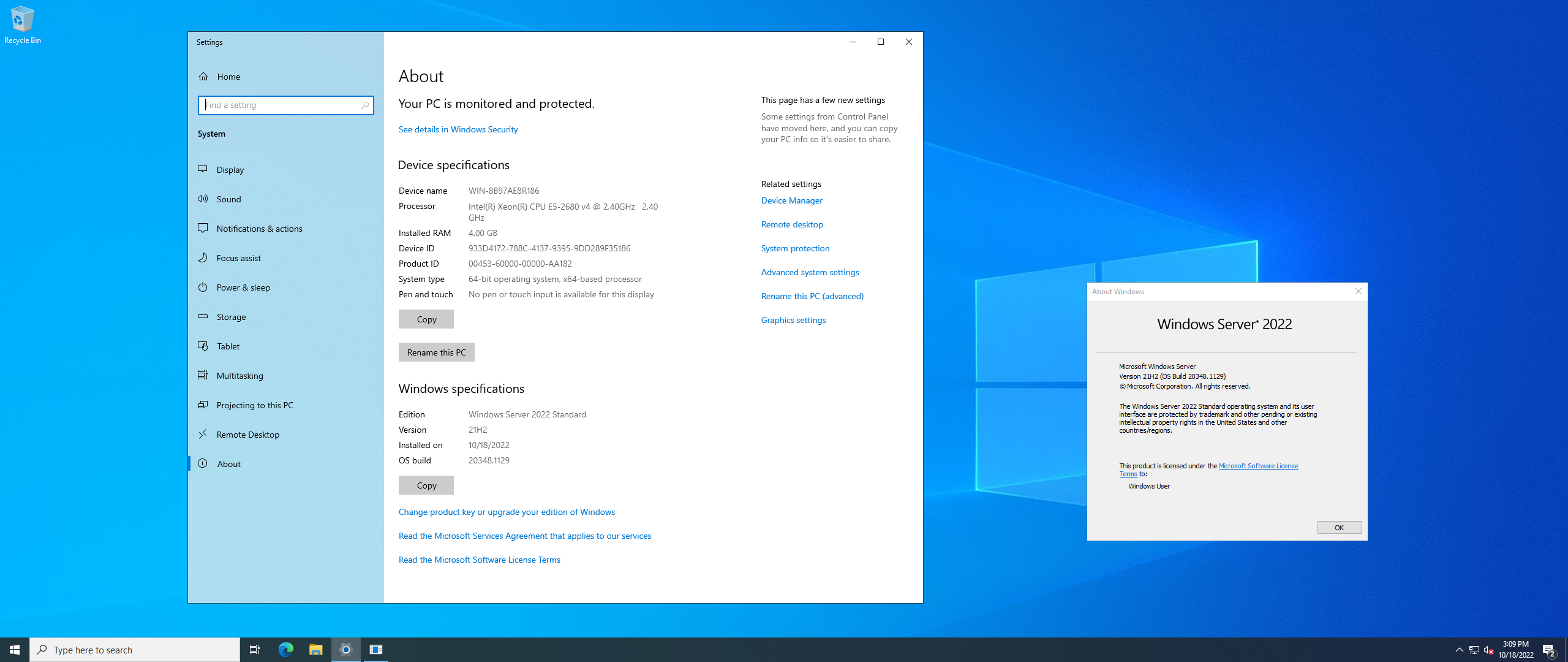Show hidden tray icons chevron
Screen dimensions: 1568x662
tap(1459, 650)
